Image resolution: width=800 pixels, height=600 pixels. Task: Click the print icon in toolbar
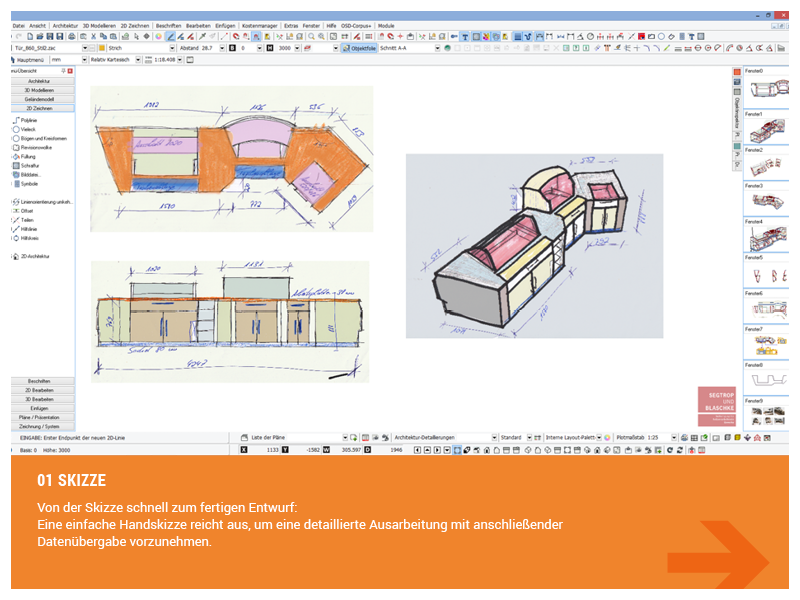point(72,36)
